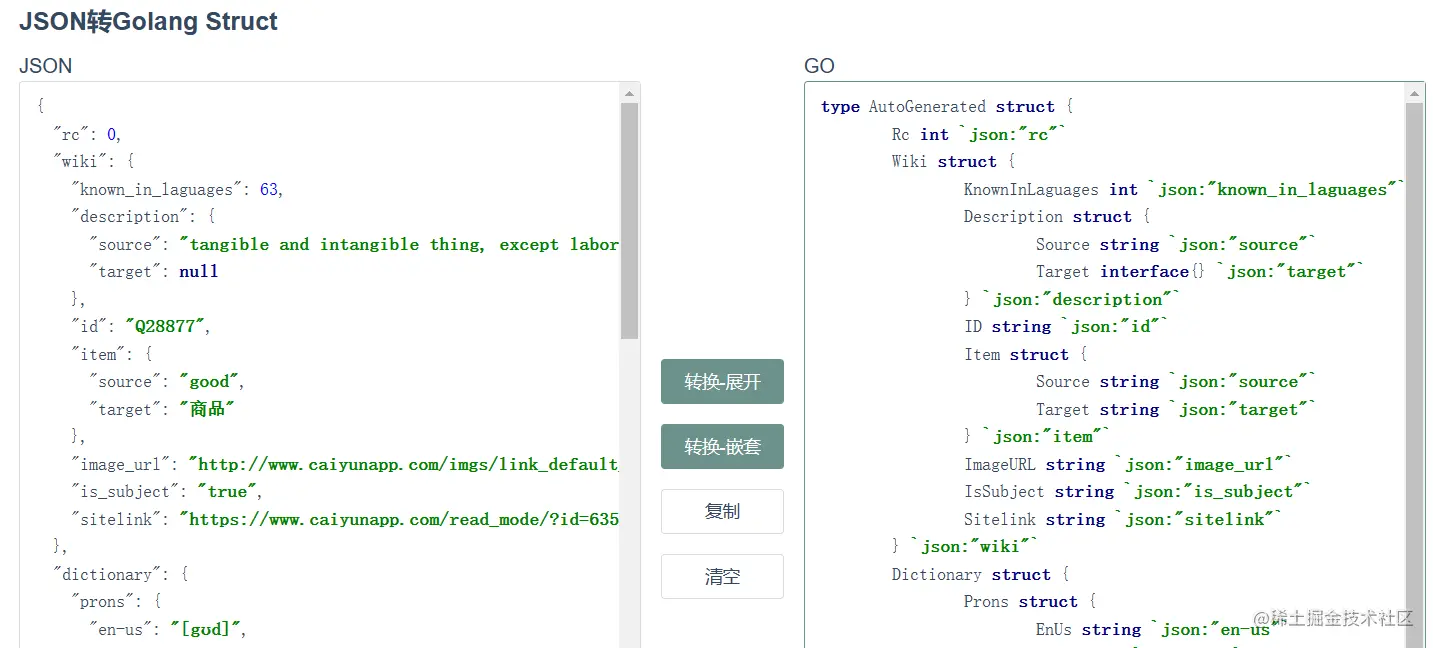This screenshot has width=1433, height=648.
Task: Click the "image_url" line in JSON input
Action: (x=345, y=464)
